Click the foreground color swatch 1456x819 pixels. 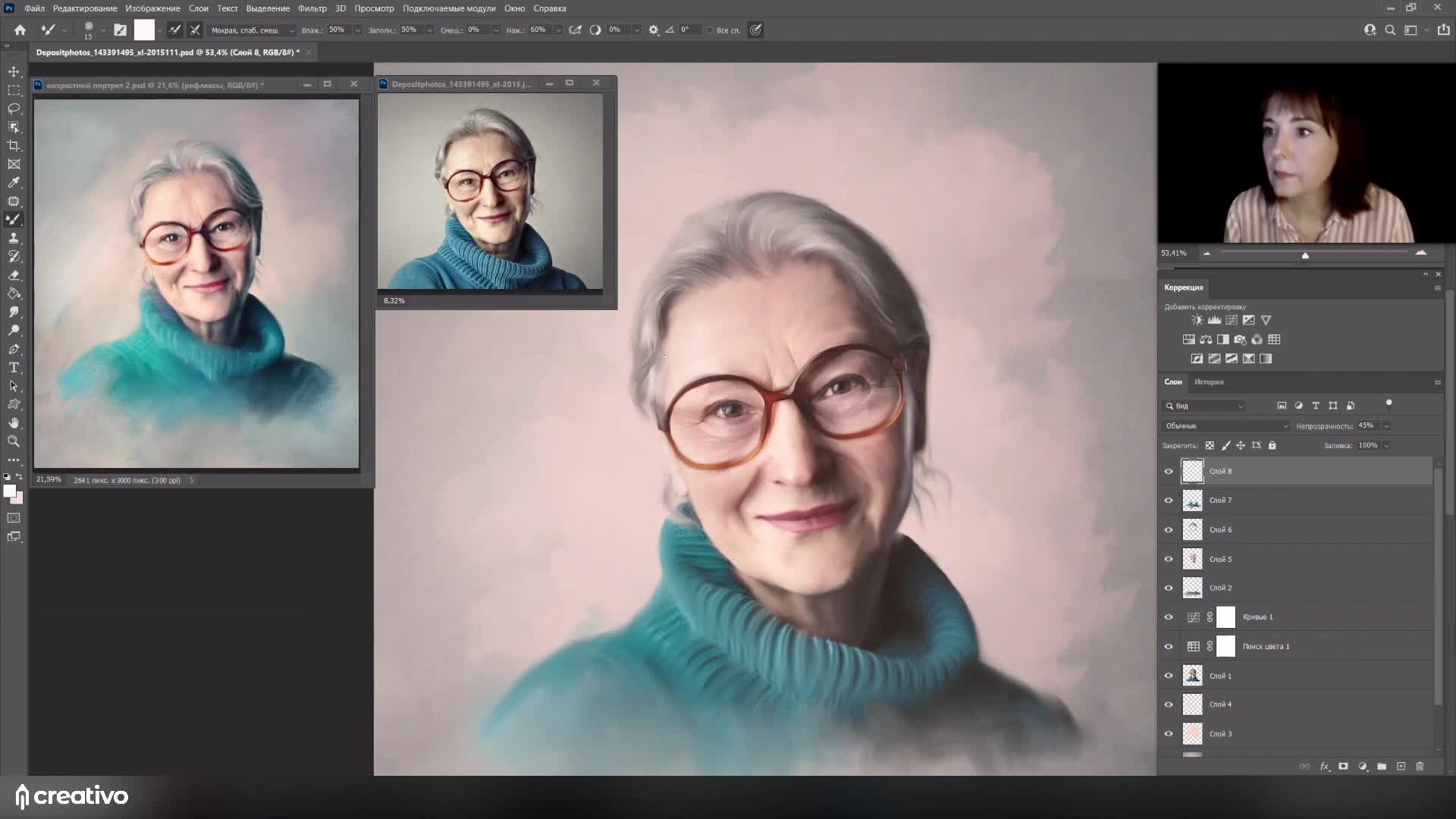(x=9, y=491)
